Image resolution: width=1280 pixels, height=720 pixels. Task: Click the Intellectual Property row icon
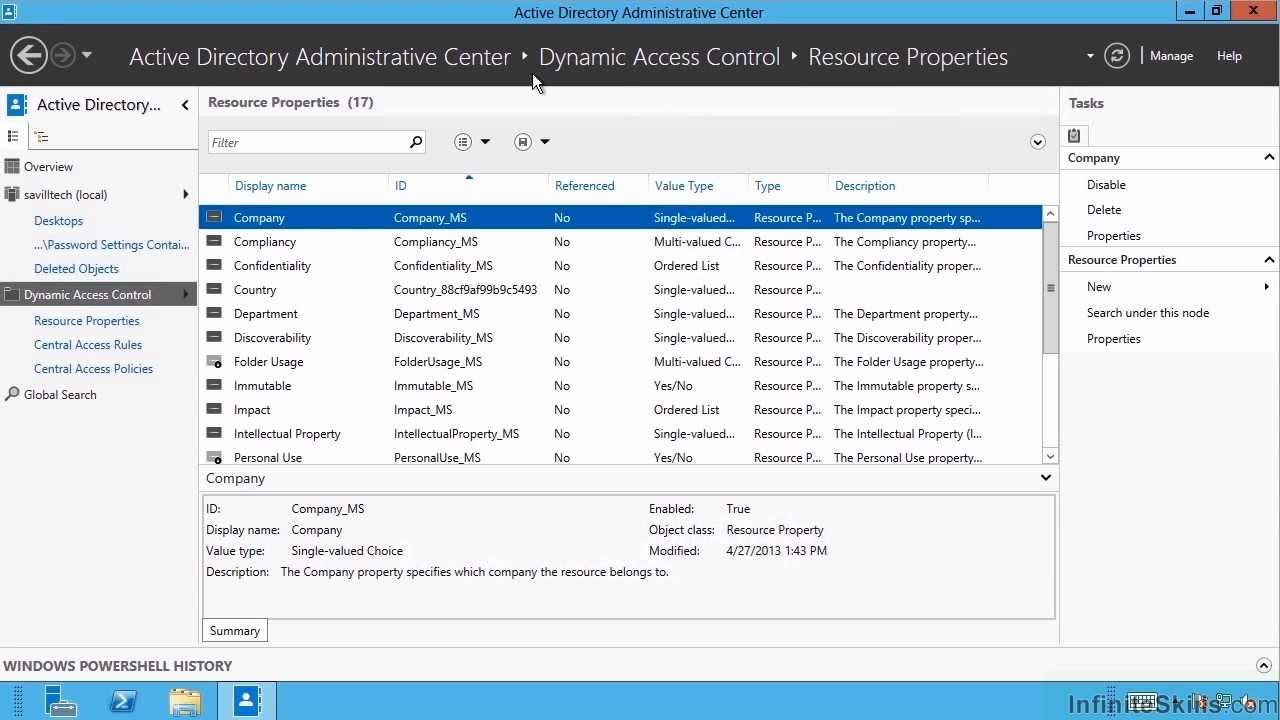click(x=214, y=433)
